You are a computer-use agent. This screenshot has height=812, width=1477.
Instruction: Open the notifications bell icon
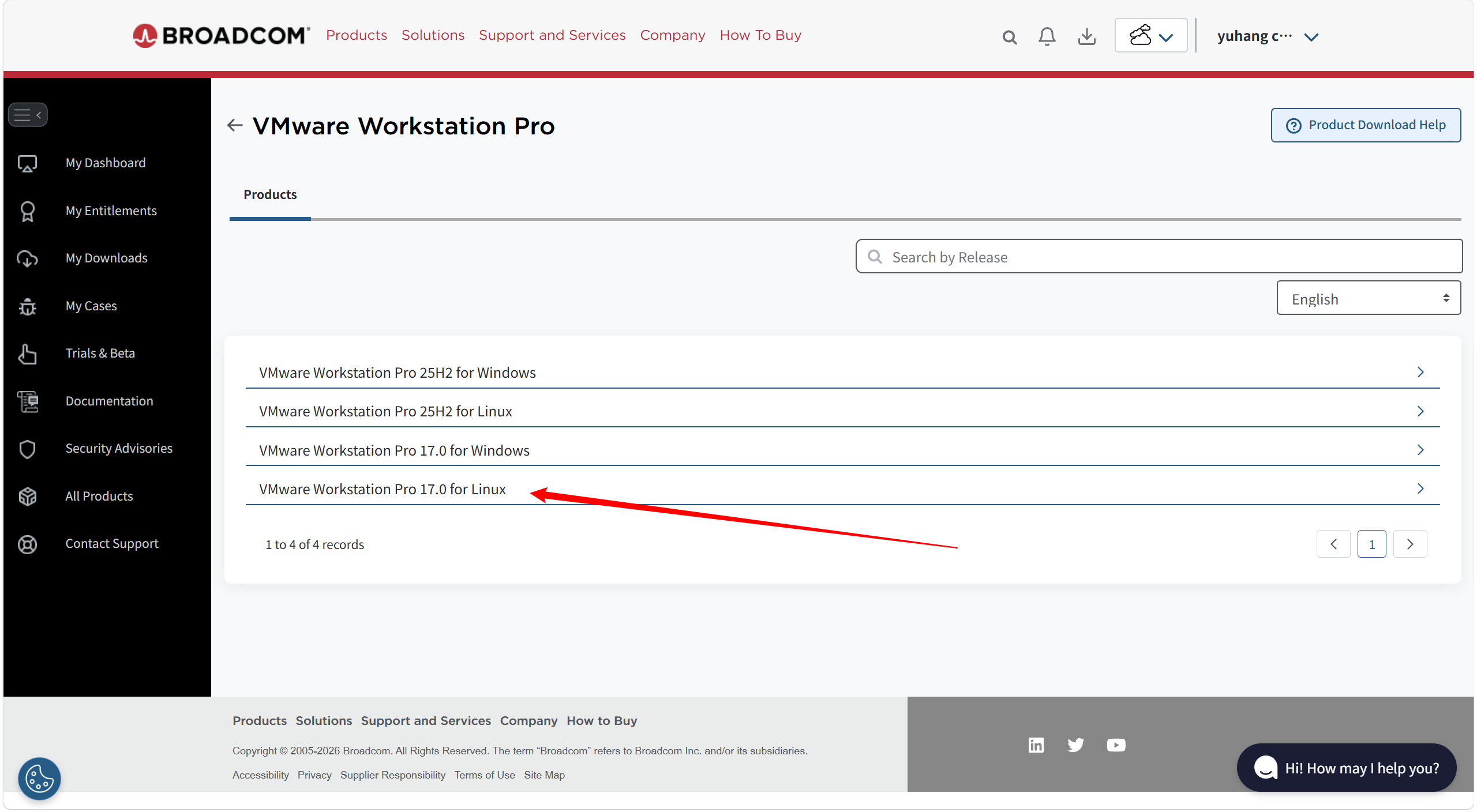click(1047, 36)
